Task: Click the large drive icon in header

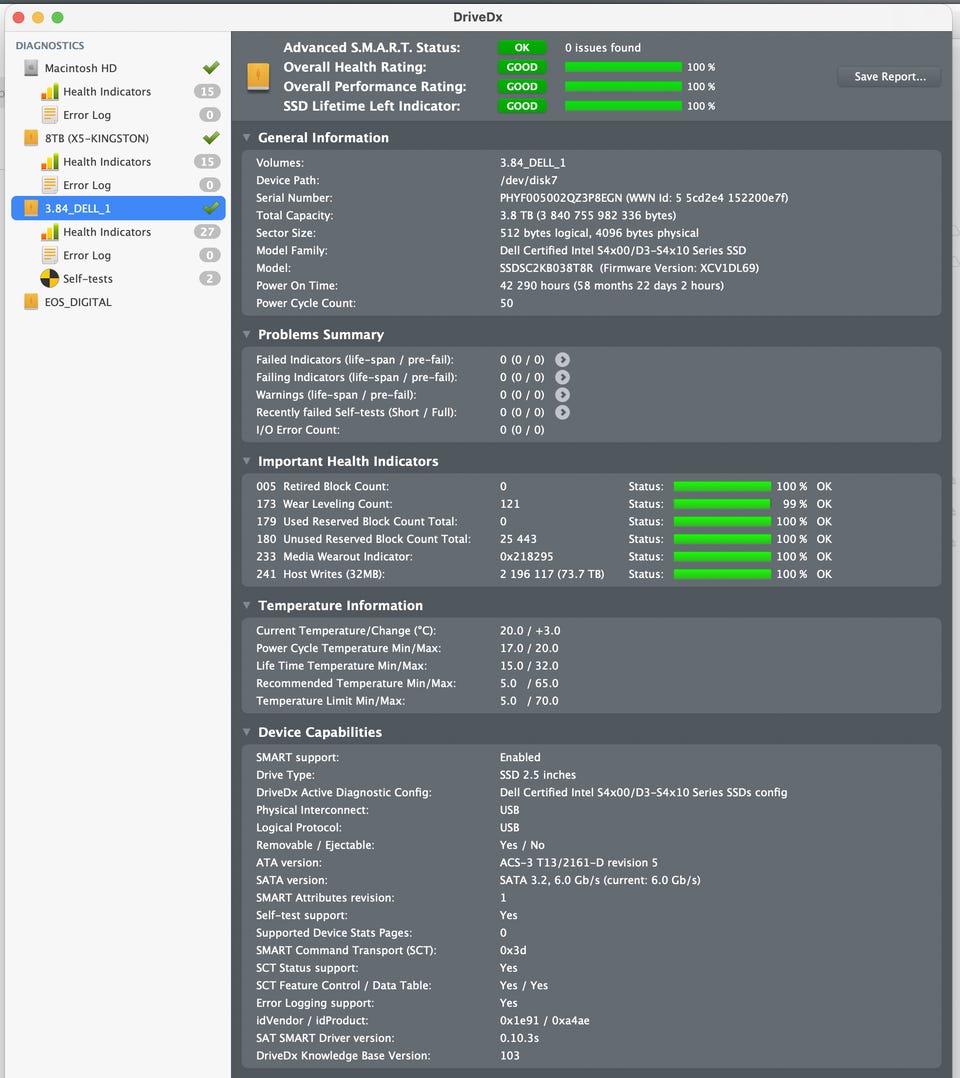Action: coord(258,76)
